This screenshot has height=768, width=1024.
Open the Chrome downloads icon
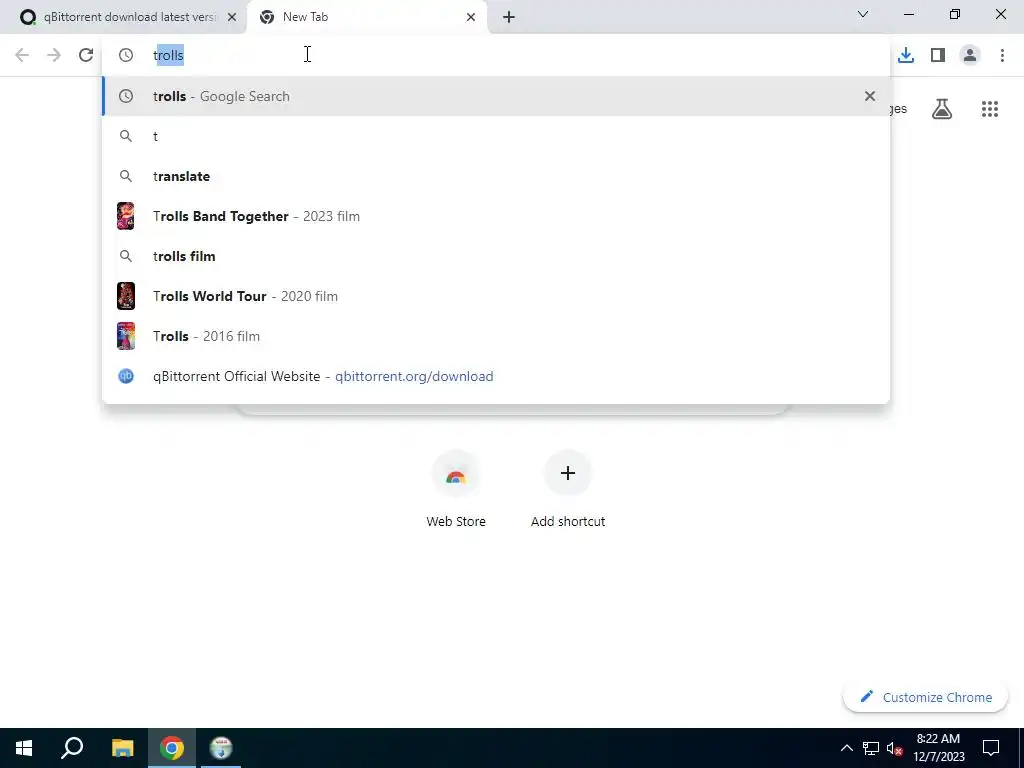pos(906,56)
